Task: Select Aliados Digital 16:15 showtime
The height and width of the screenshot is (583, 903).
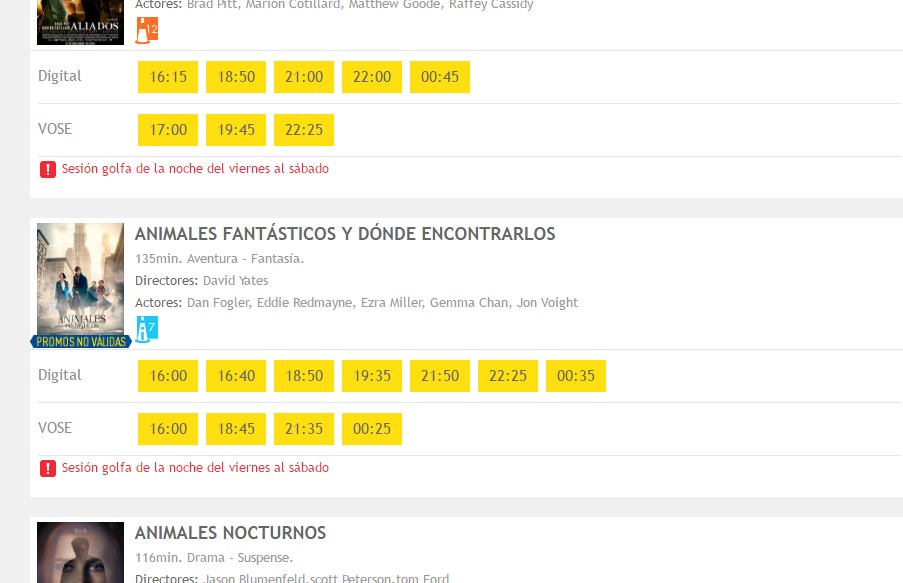Action: [x=168, y=77]
